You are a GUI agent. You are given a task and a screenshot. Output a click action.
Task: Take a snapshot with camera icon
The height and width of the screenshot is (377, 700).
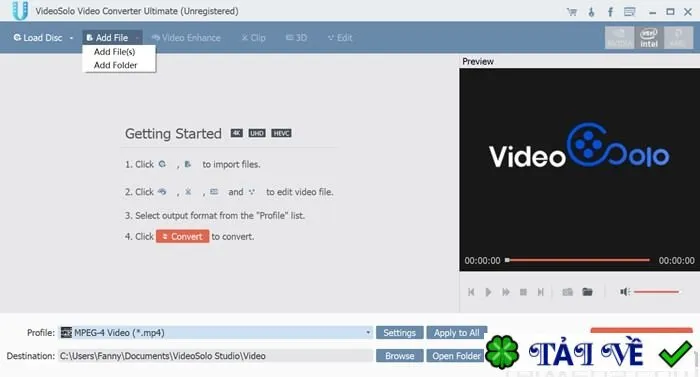[567, 292]
